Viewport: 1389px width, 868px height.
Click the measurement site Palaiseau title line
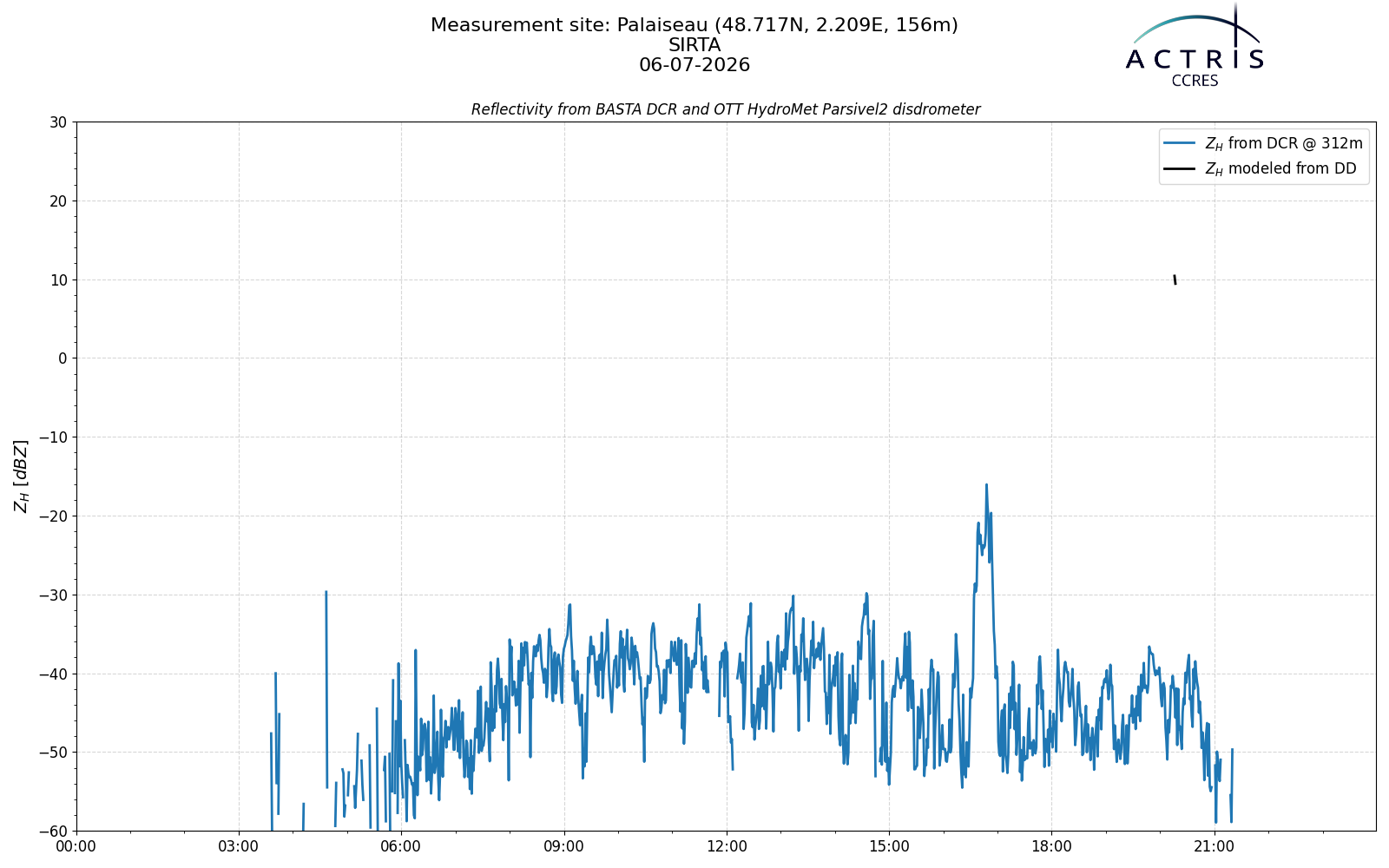click(x=694, y=25)
